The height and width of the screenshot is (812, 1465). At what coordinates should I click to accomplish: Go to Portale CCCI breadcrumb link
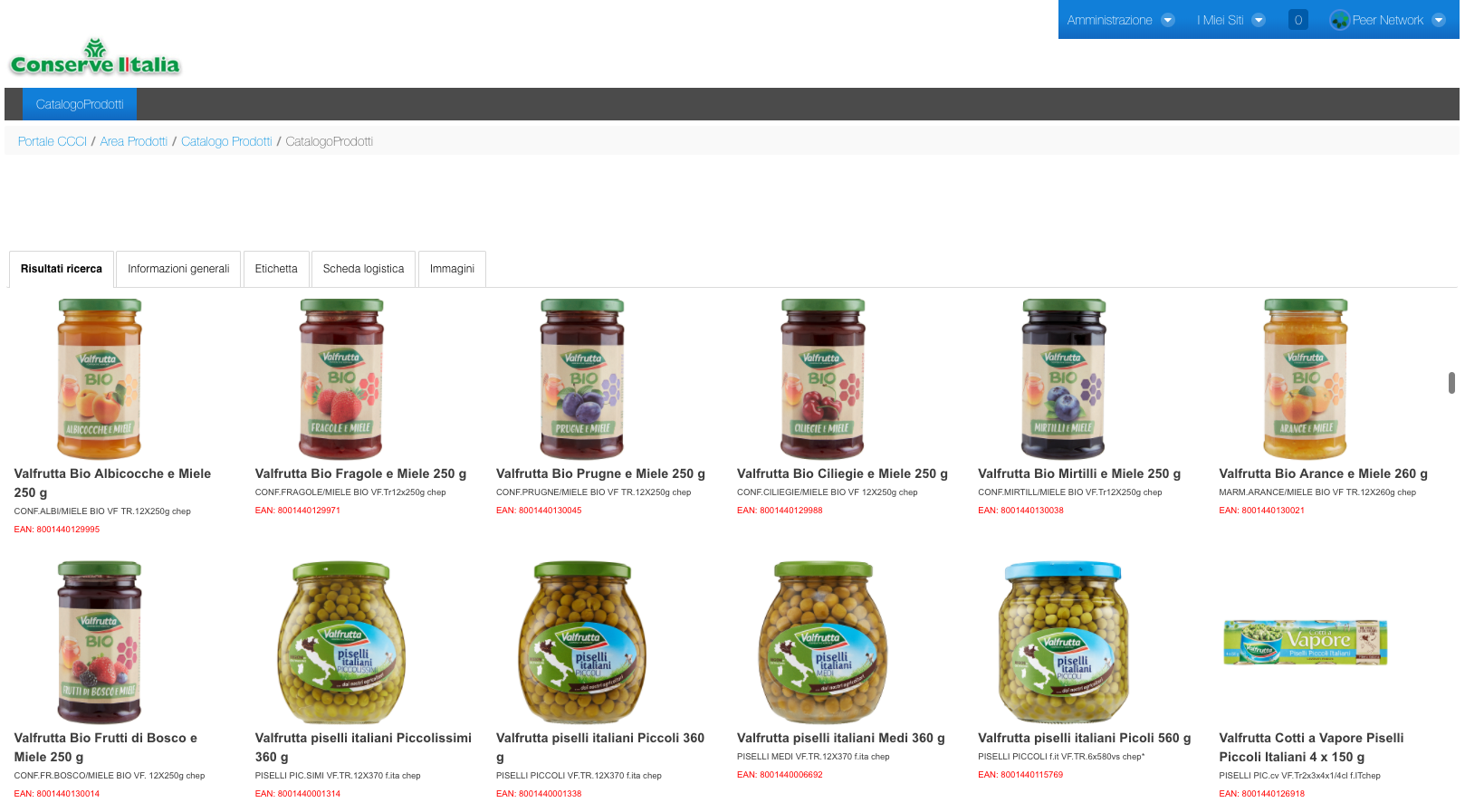53,141
